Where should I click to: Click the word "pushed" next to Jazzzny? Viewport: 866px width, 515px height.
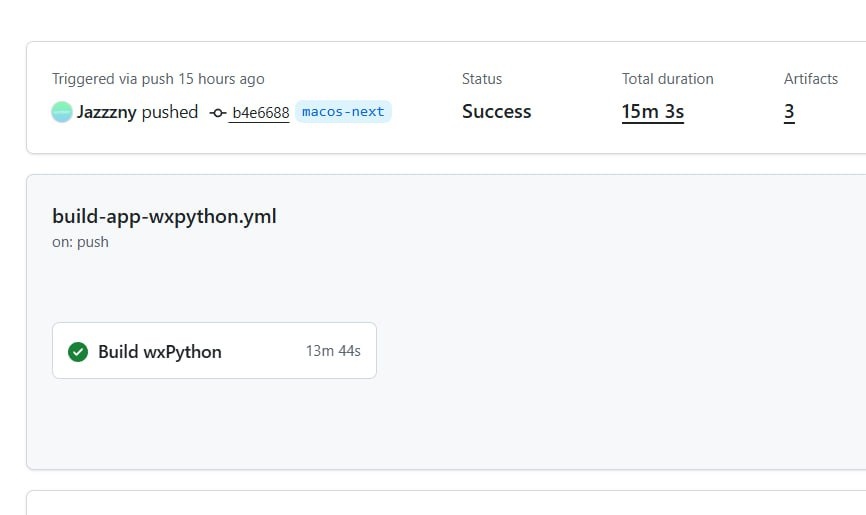tap(170, 112)
